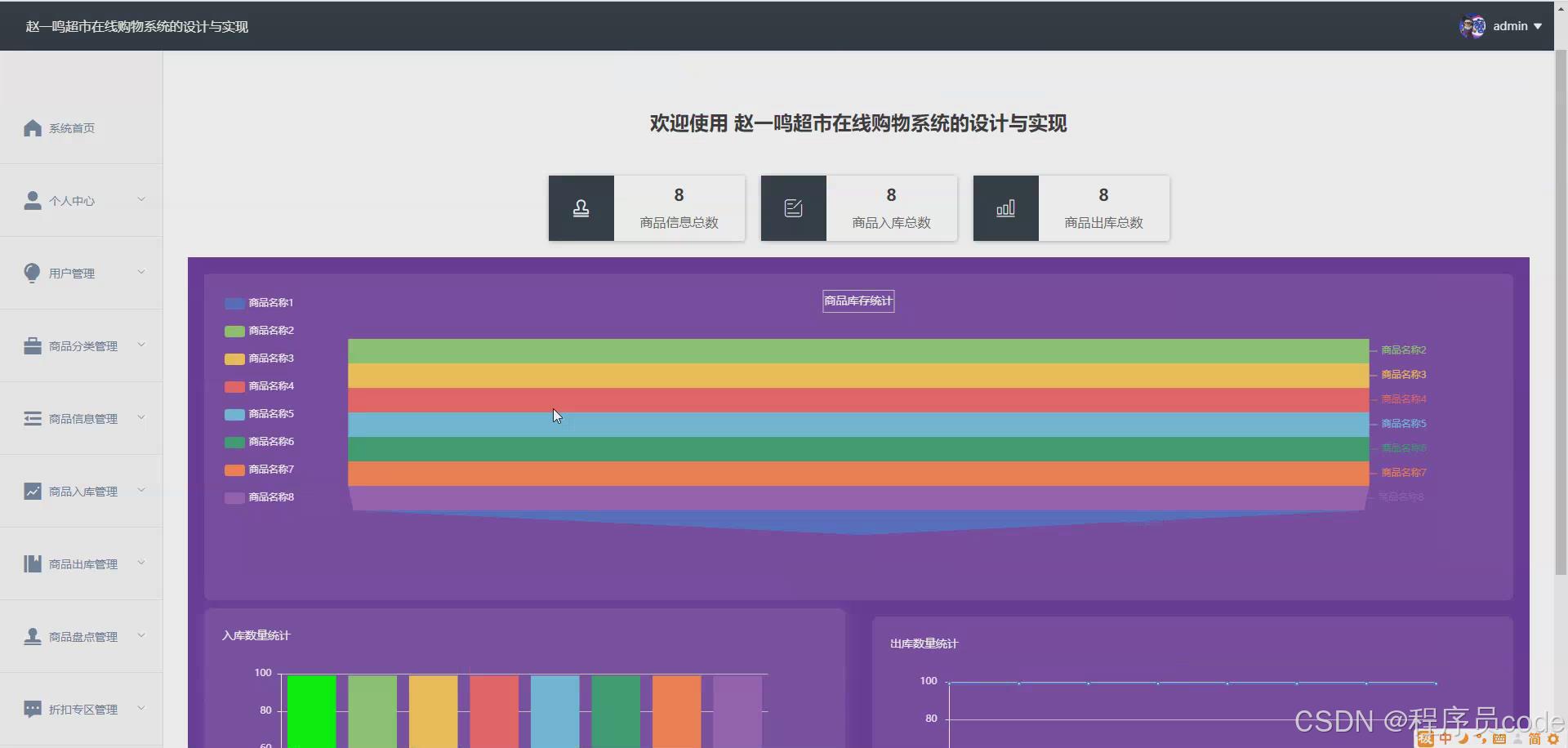1568x748 pixels.
Task: Click the 商品信息总数 label
Action: click(679, 223)
